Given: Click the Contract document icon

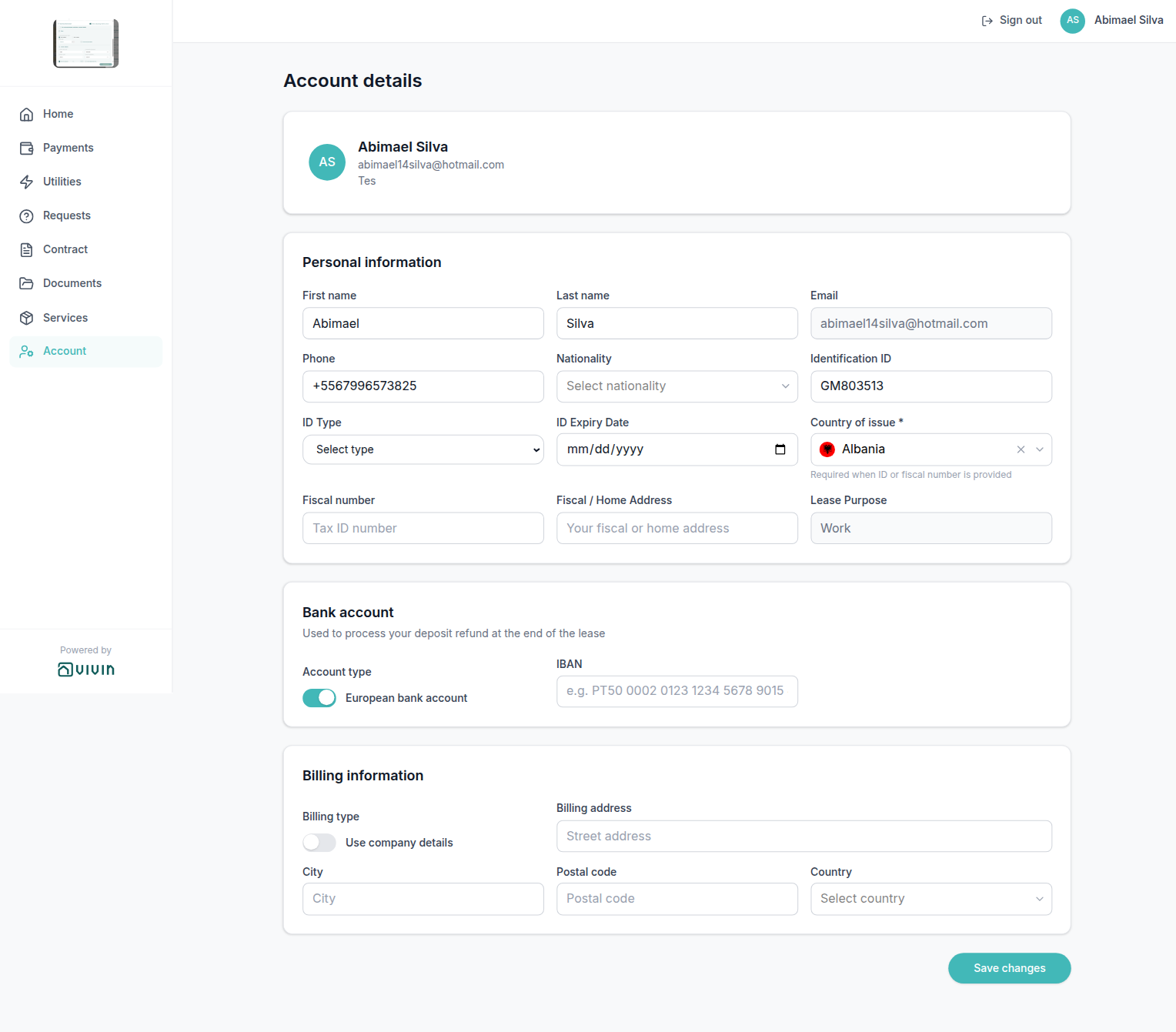Looking at the screenshot, I should click(x=26, y=249).
